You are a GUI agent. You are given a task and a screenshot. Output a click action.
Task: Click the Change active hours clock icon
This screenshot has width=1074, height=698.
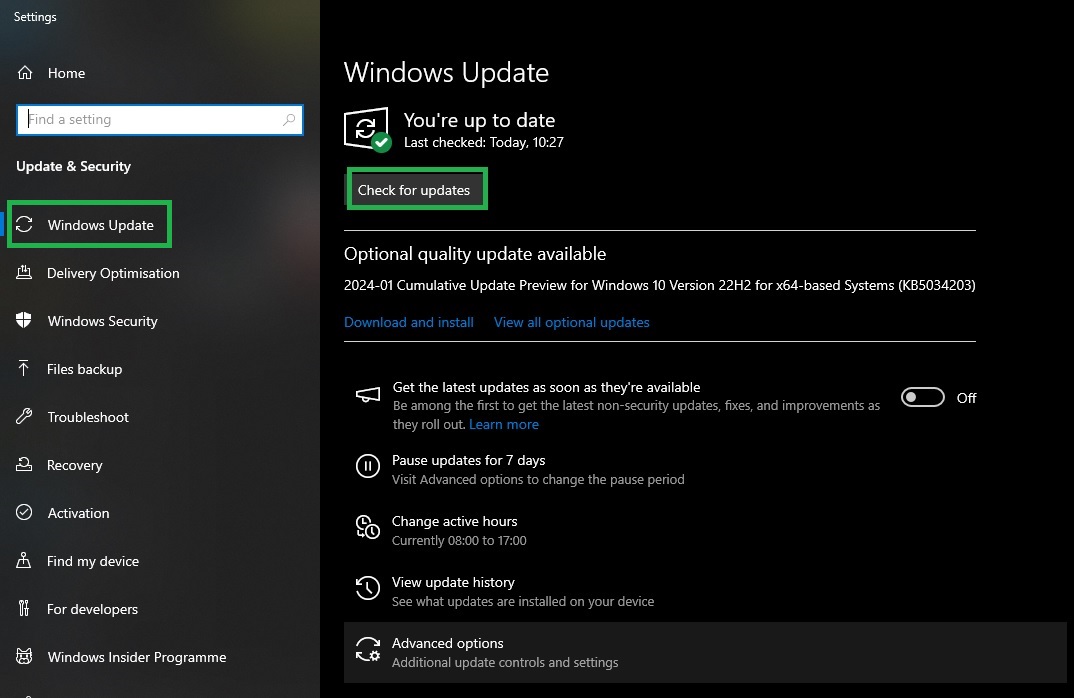click(368, 528)
